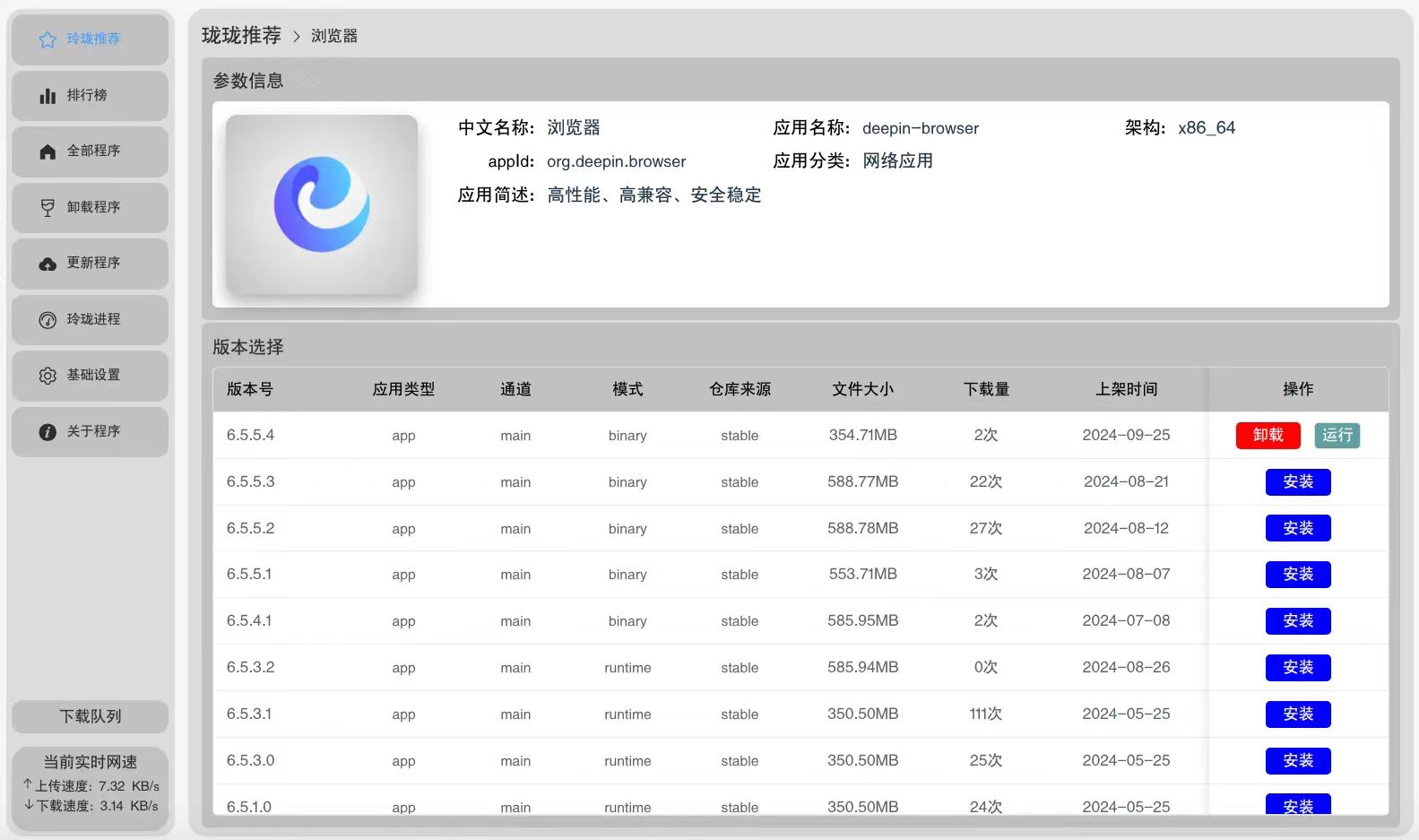1419x840 pixels.
Task: Click the 应用类型 column header
Action: [403, 389]
